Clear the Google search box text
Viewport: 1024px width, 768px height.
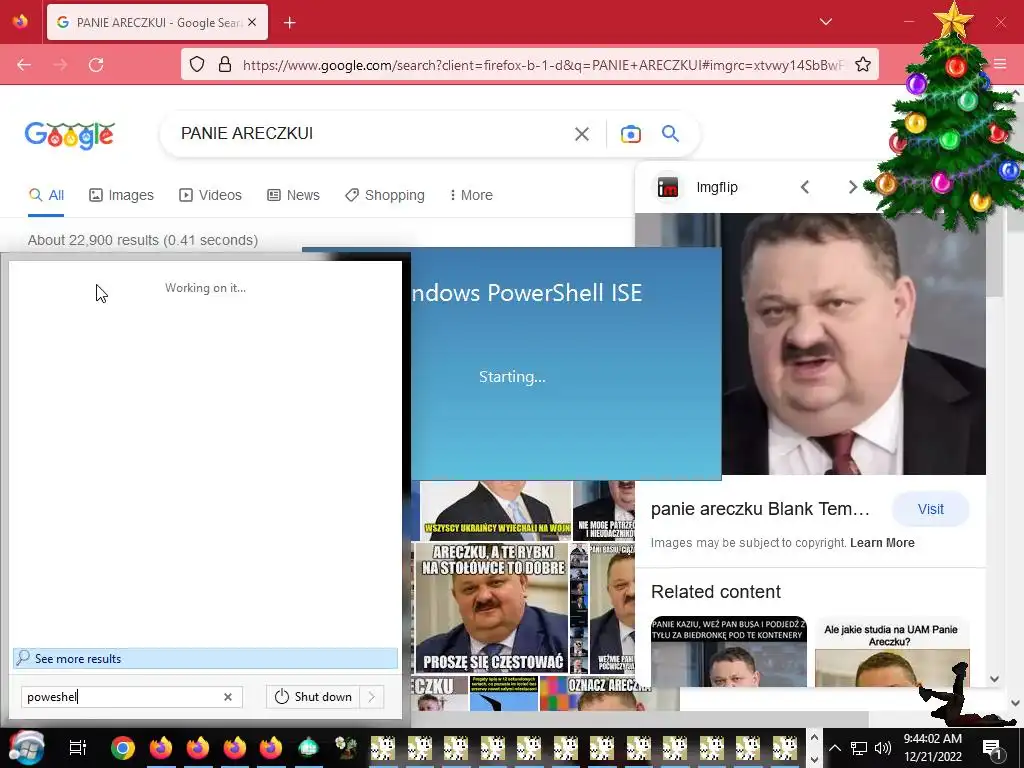pos(581,134)
